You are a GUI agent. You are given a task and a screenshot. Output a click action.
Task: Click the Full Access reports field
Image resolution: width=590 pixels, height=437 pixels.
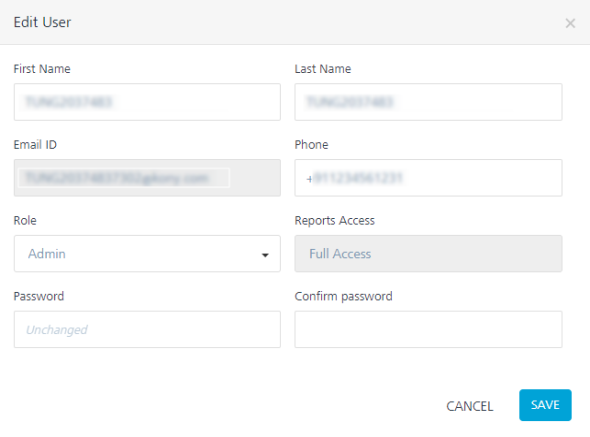[428, 253]
